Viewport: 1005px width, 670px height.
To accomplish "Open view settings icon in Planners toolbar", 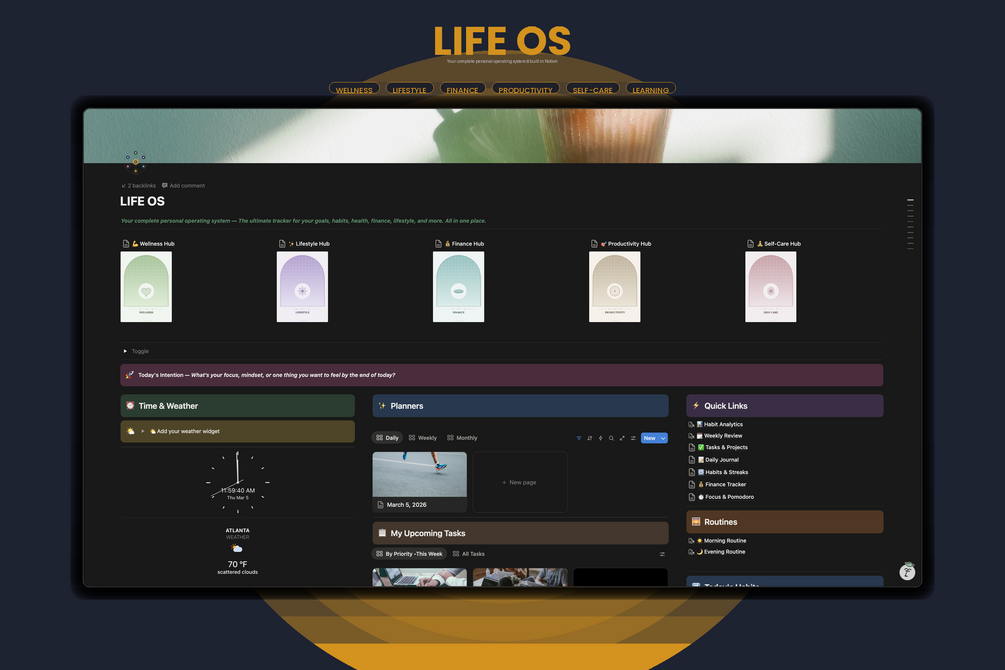I will pos(633,438).
